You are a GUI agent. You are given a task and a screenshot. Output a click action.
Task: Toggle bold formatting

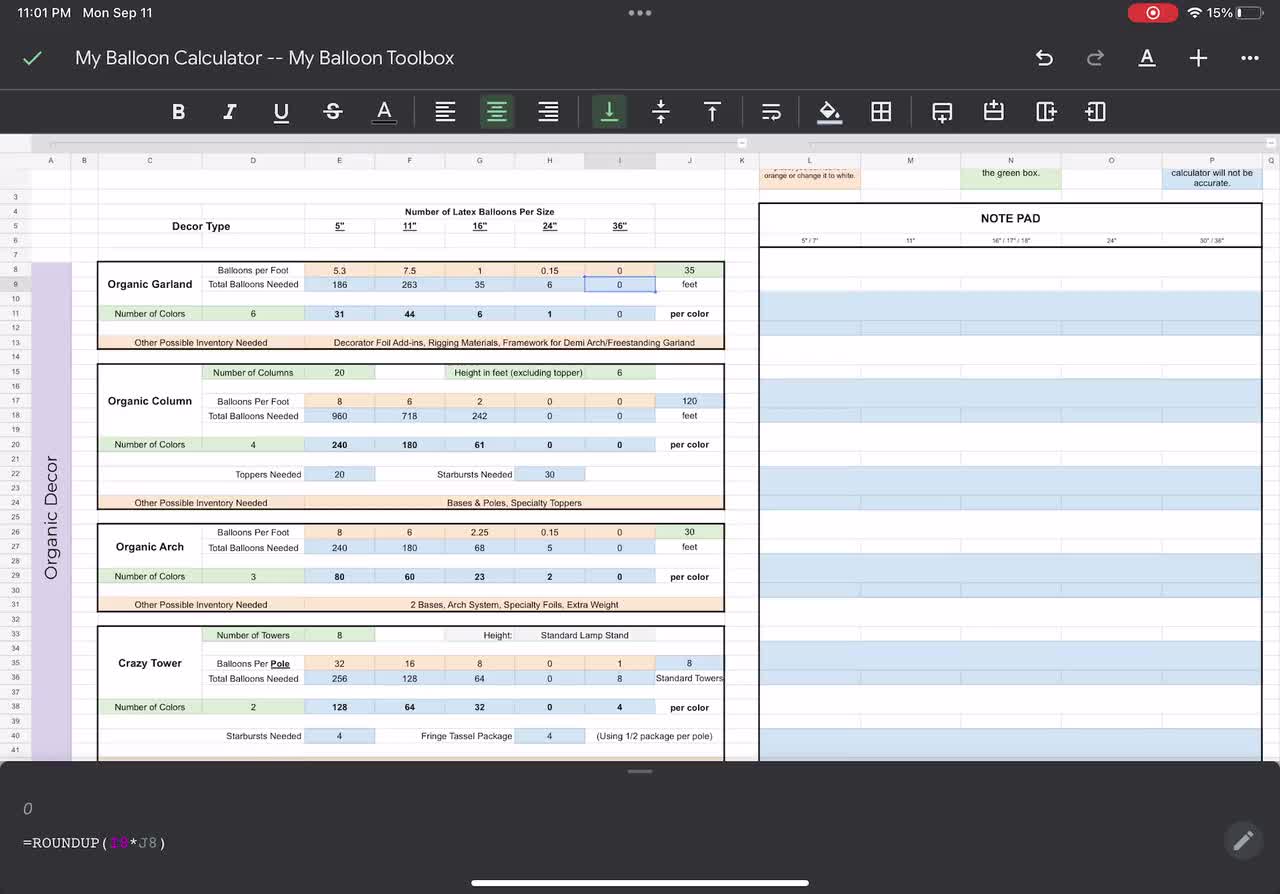tap(178, 112)
